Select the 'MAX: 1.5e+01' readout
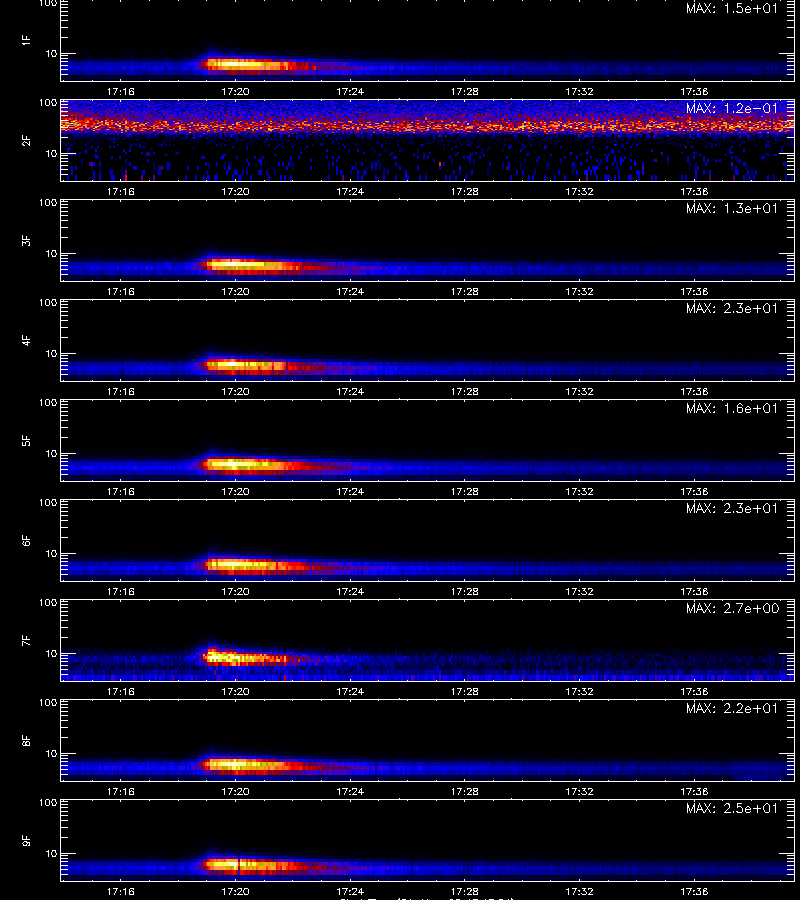The width and height of the screenshot is (800, 900). click(x=732, y=9)
